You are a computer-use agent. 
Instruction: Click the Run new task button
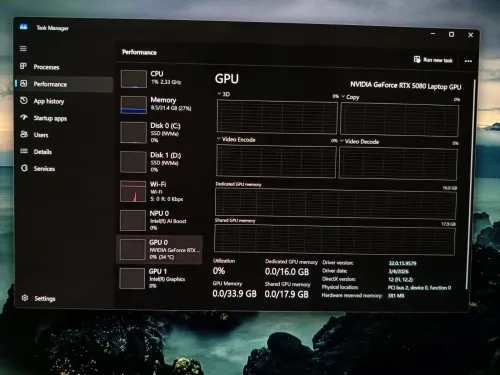point(433,60)
